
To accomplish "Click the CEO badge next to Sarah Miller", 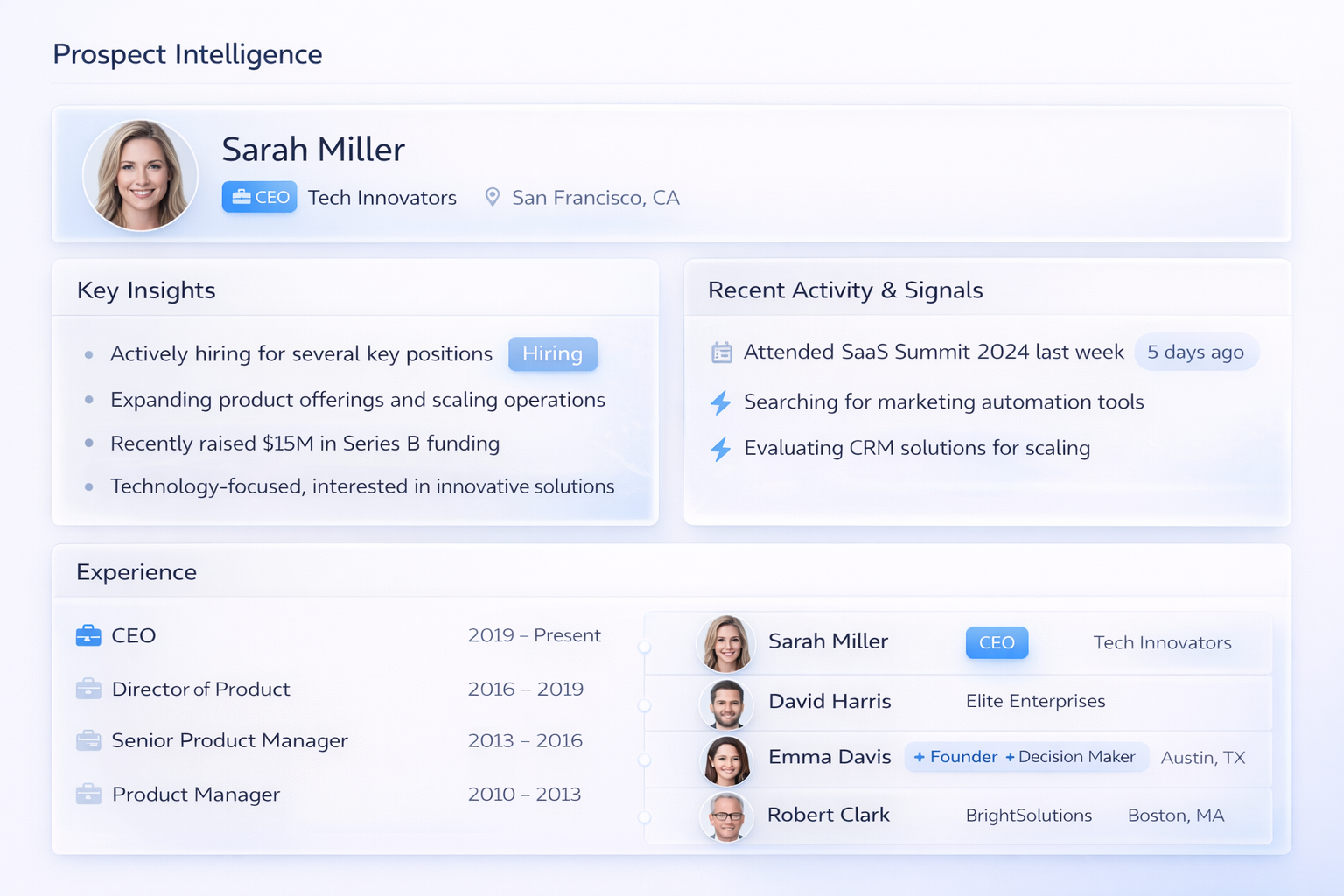I will click(x=997, y=642).
